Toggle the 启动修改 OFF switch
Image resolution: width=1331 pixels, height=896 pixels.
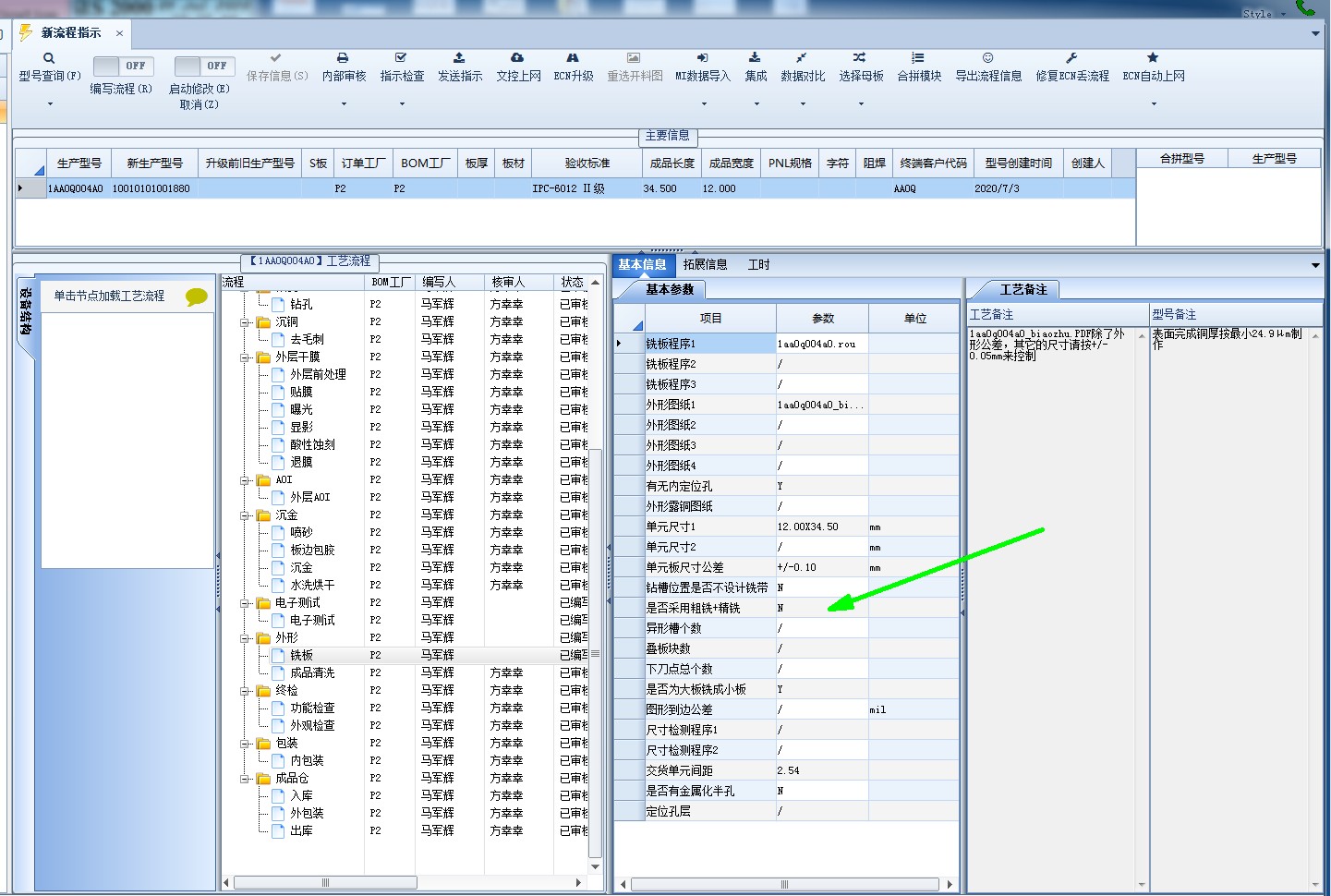coord(204,66)
